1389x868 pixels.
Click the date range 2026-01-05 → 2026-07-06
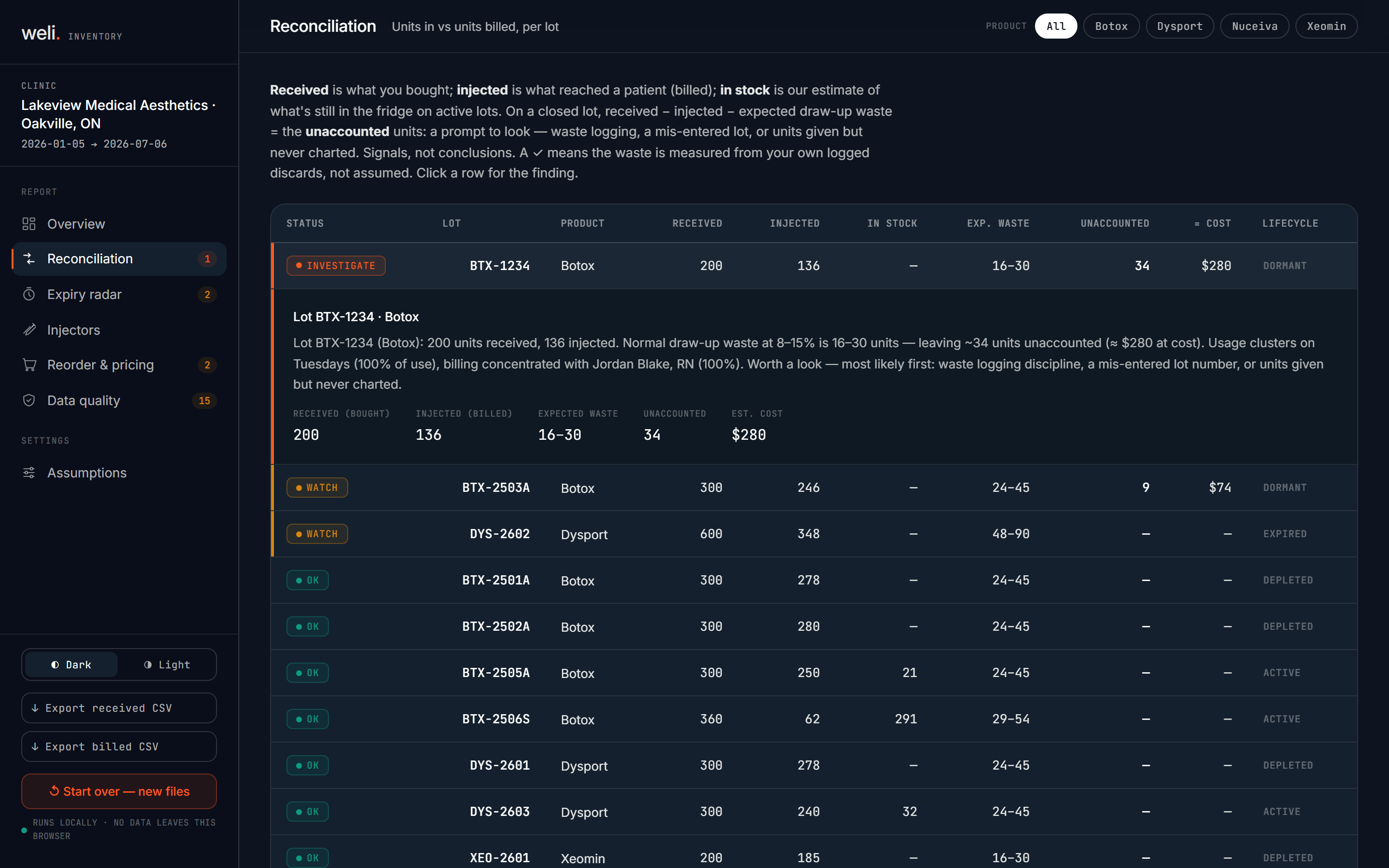(x=94, y=144)
